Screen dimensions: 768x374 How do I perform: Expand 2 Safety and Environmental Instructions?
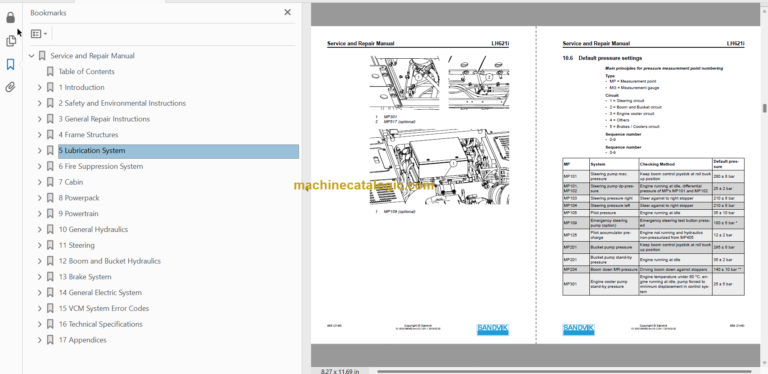40,103
